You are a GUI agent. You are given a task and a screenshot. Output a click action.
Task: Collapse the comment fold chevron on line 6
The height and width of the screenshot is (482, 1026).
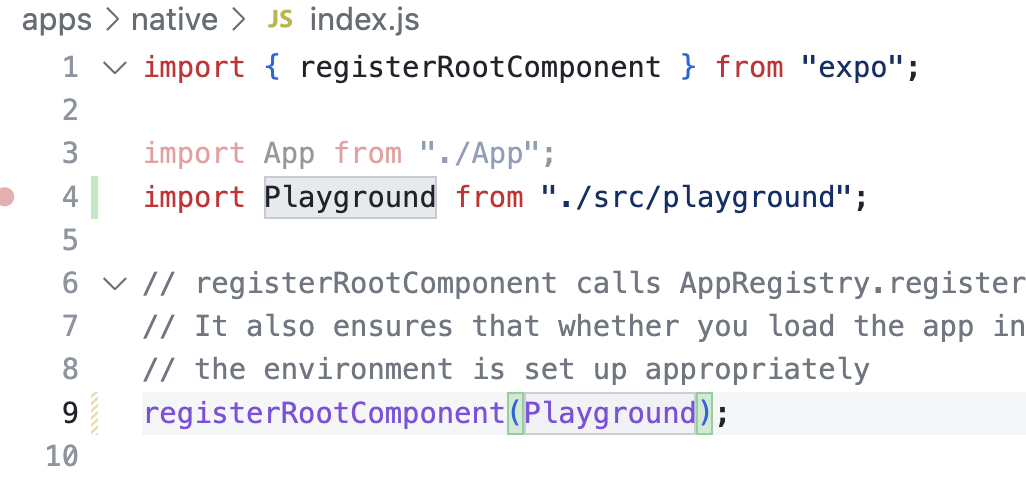click(115, 283)
